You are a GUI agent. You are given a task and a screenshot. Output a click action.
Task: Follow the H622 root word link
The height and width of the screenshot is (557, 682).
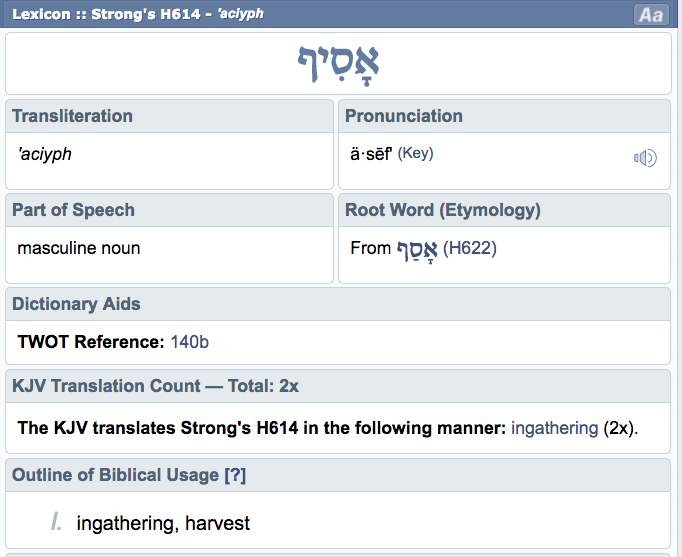[470, 248]
